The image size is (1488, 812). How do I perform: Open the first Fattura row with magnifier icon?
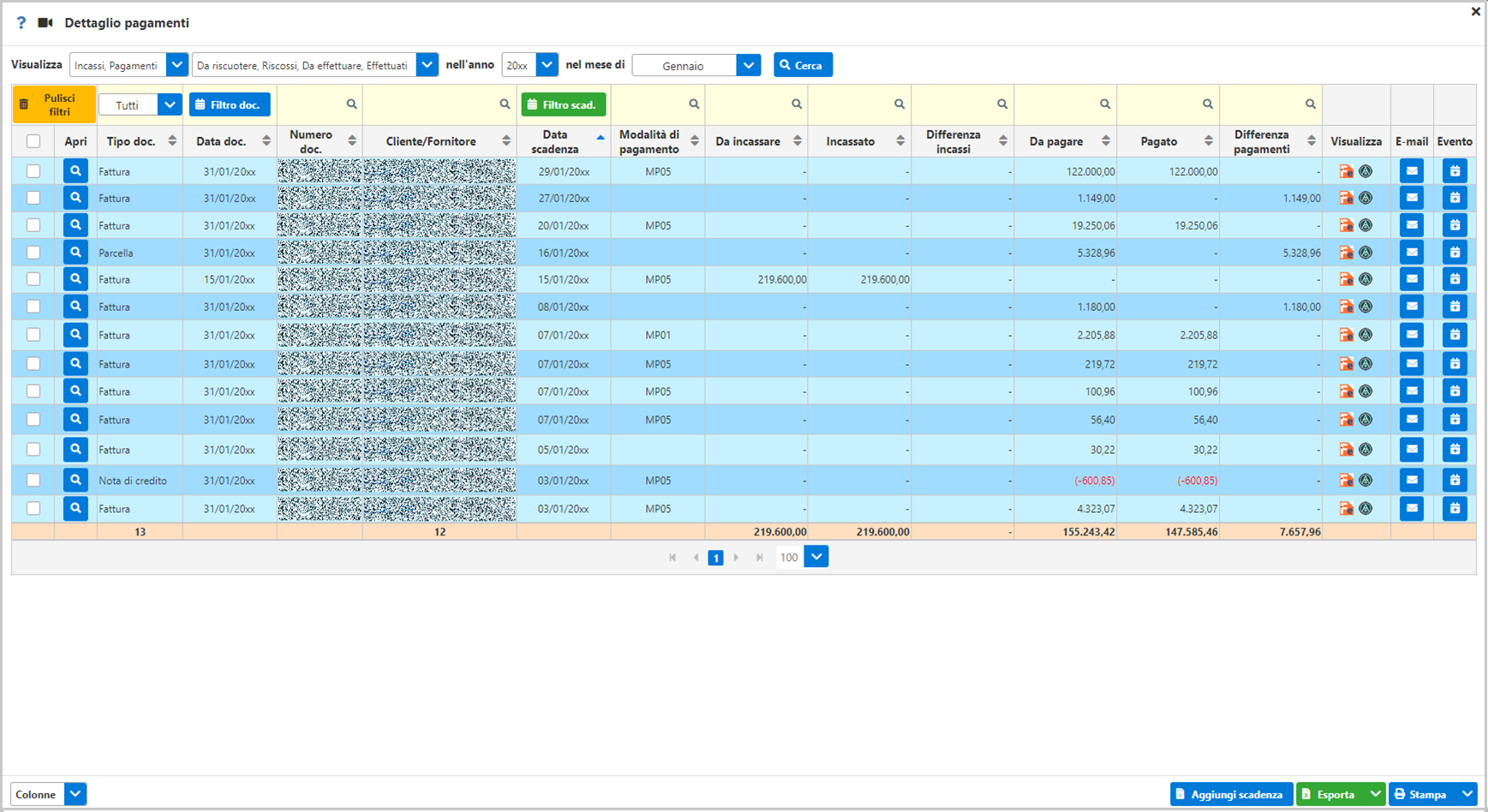75,171
